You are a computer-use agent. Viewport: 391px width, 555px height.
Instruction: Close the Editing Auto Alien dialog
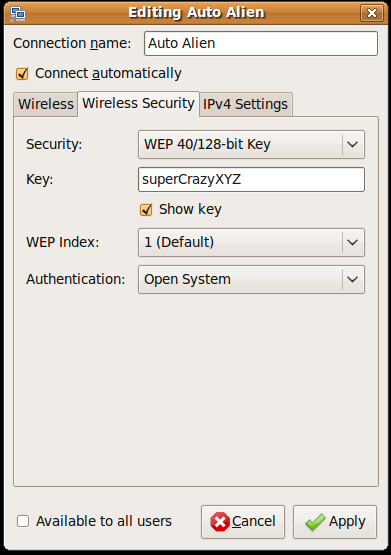point(372,13)
